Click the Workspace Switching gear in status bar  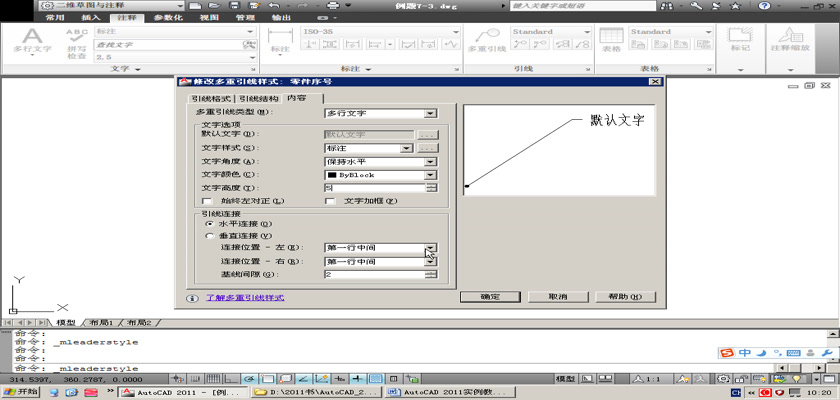click(723, 379)
